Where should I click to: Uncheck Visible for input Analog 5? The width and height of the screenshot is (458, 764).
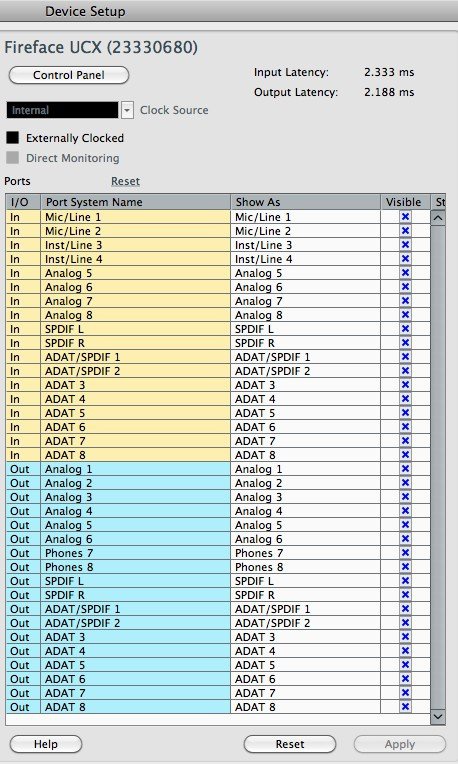coord(405,273)
